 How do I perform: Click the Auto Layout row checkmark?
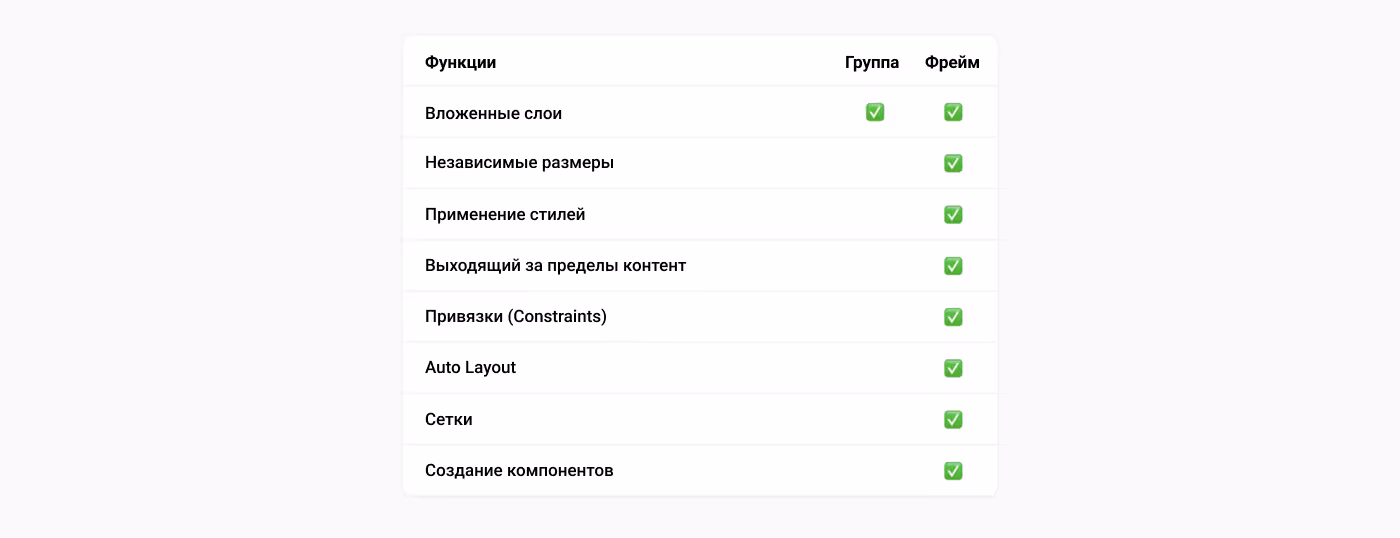[x=953, y=368]
